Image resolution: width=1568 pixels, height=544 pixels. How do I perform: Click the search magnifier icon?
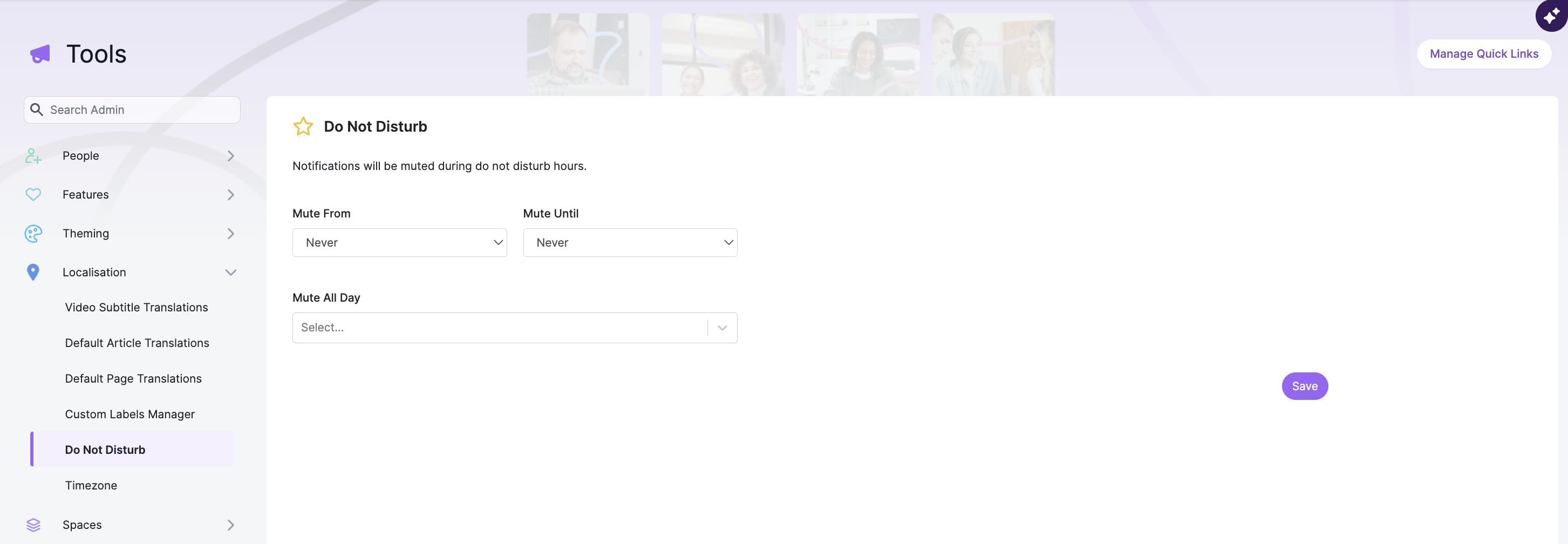pos(37,110)
